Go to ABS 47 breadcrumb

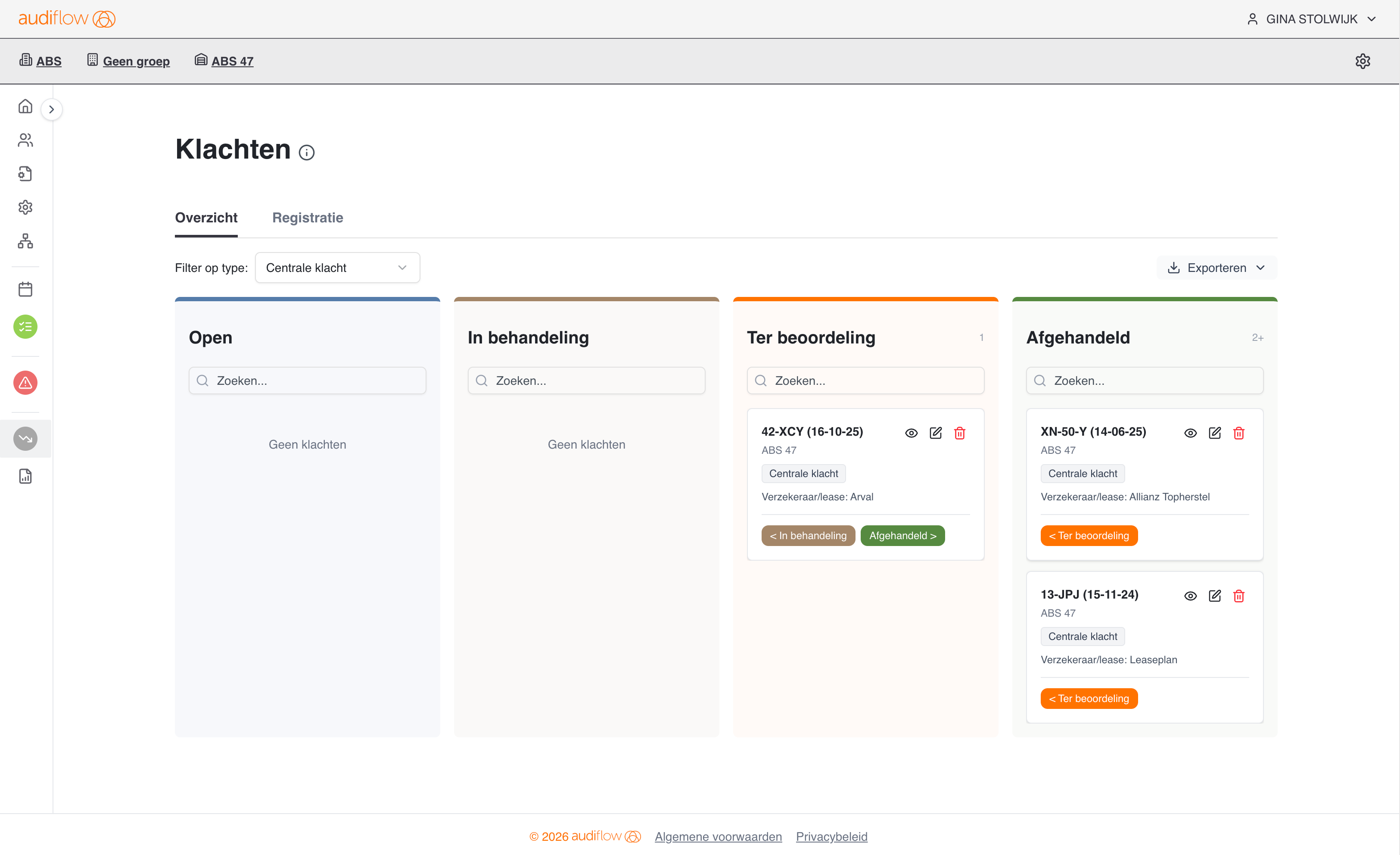pyautogui.click(x=224, y=61)
